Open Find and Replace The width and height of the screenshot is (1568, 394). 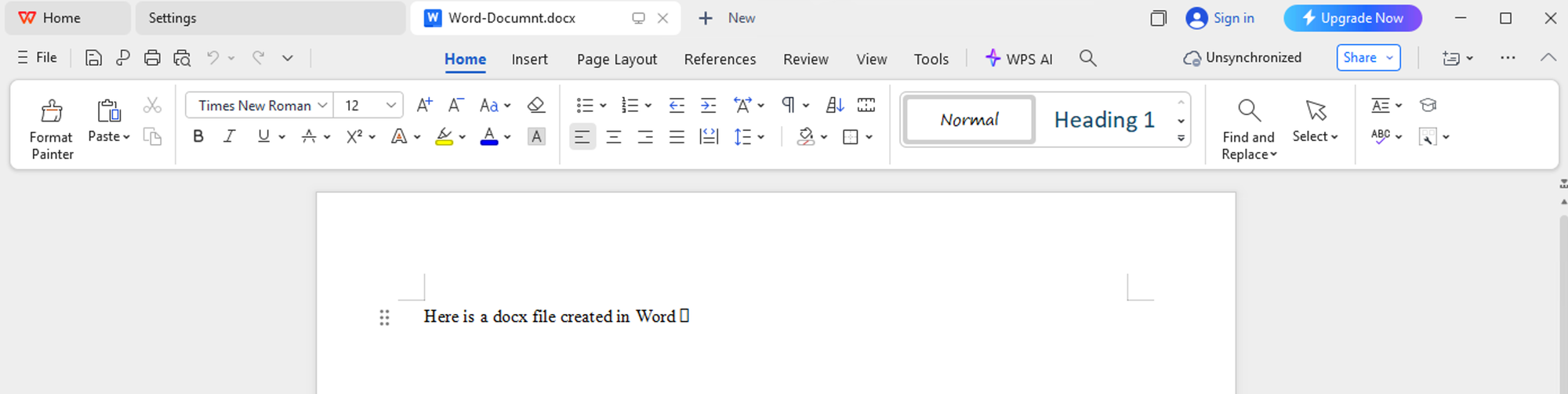pyautogui.click(x=1248, y=128)
